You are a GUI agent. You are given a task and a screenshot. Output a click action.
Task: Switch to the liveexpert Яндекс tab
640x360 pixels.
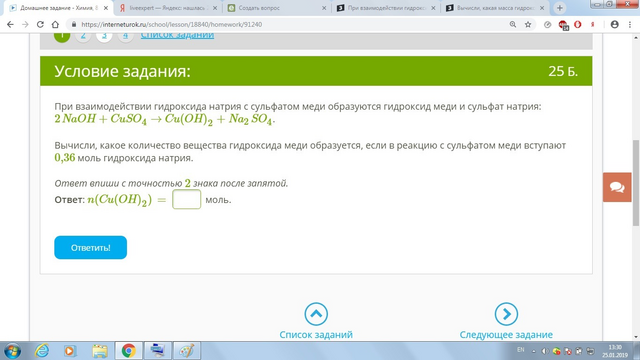(169, 8)
